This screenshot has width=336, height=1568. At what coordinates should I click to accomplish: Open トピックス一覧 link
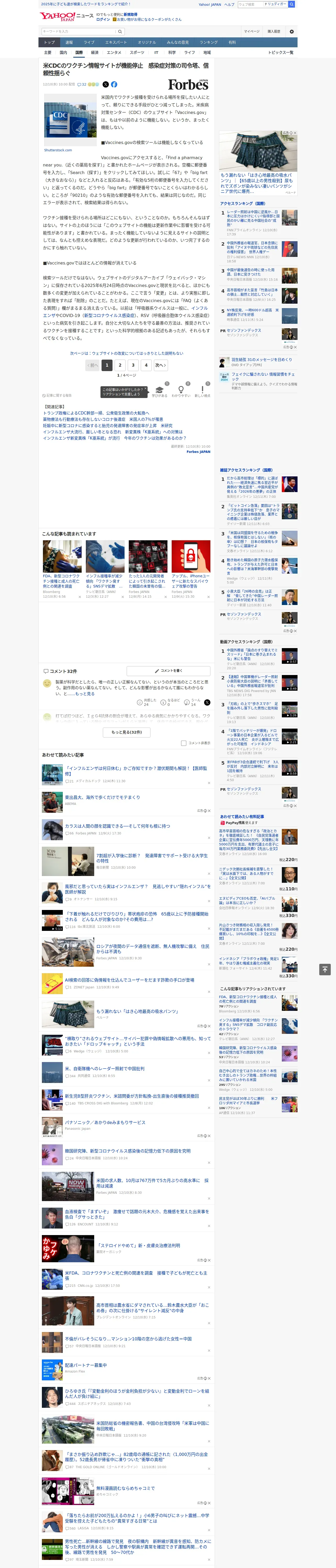(281, 52)
